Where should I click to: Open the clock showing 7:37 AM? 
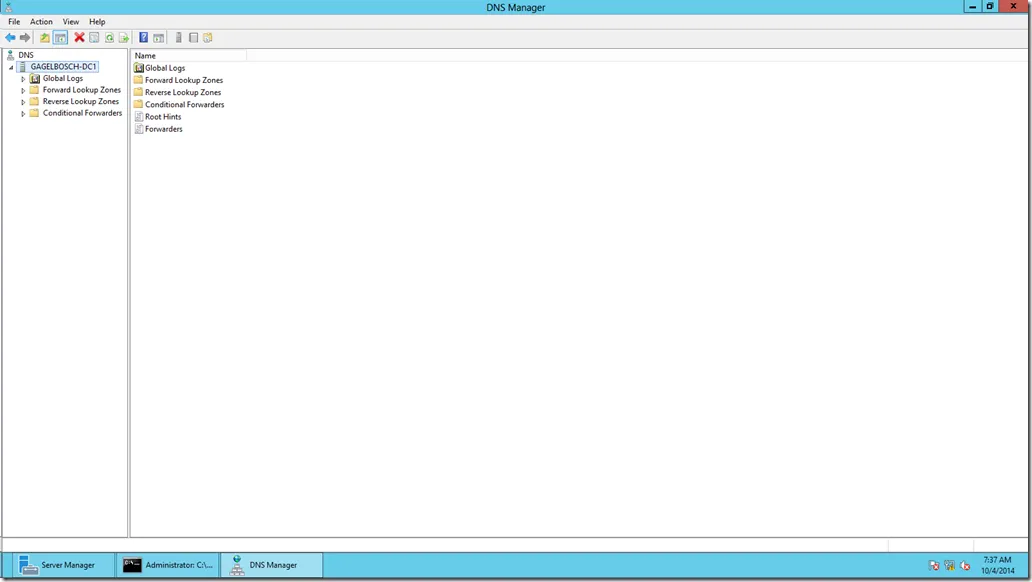pos(997,565)
